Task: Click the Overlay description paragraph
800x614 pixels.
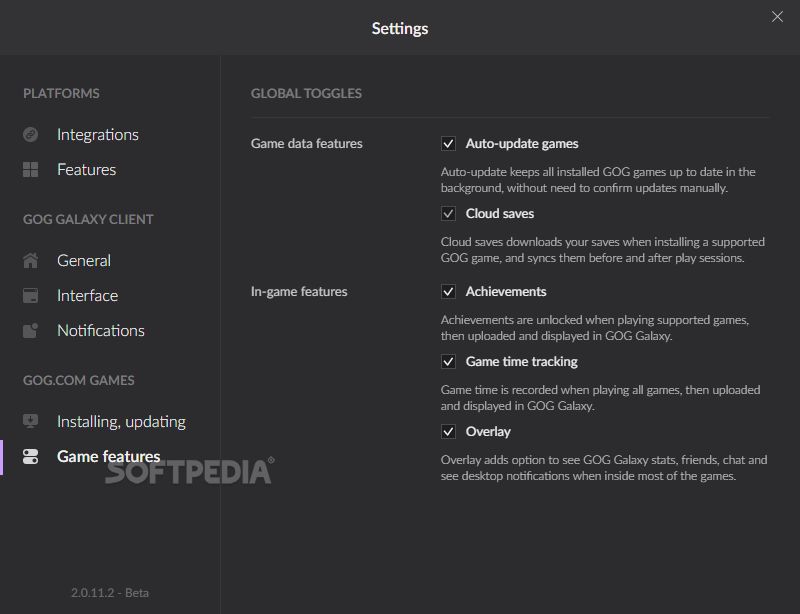Action: point(604,468)
